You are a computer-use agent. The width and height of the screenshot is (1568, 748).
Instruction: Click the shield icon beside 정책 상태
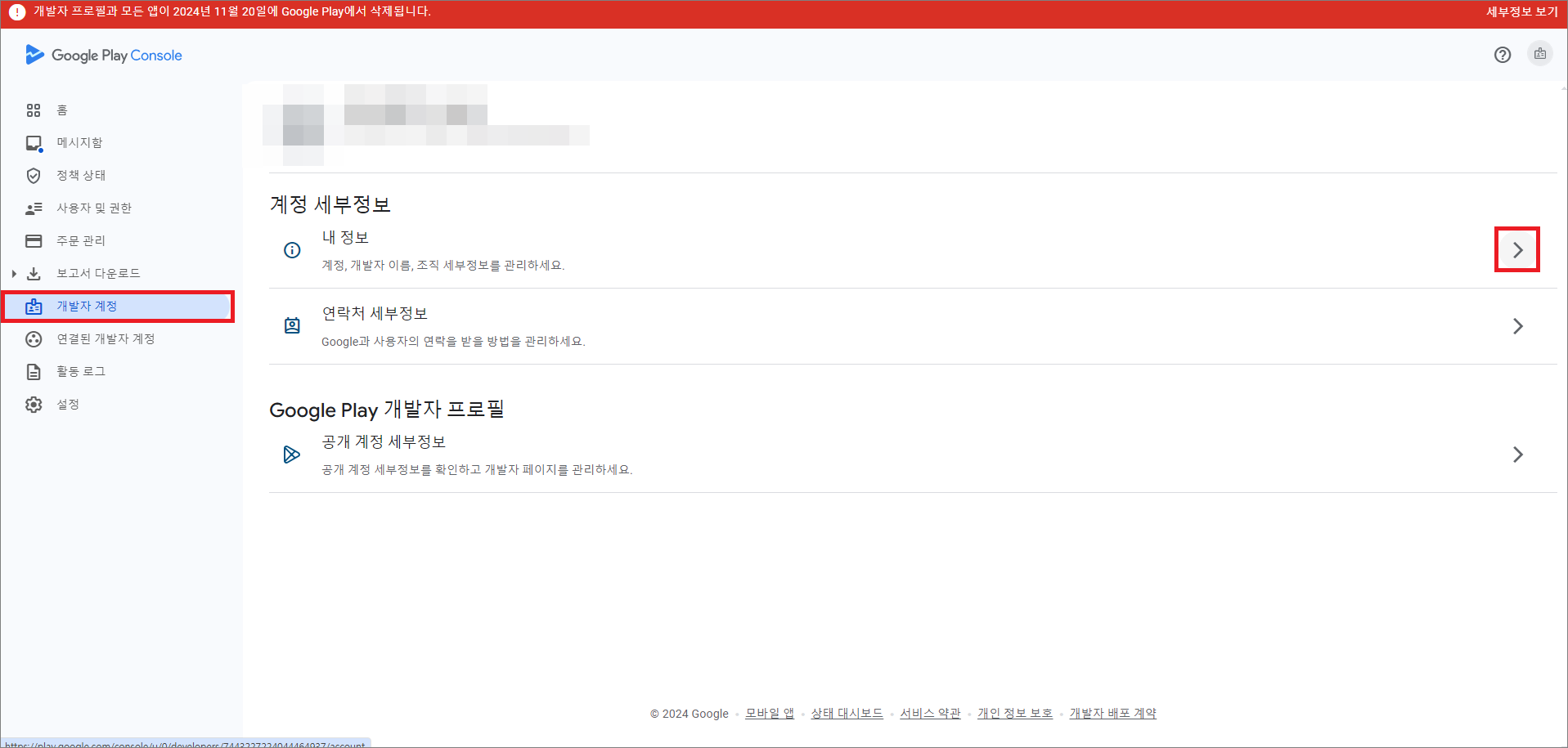(x=34, y=176)
